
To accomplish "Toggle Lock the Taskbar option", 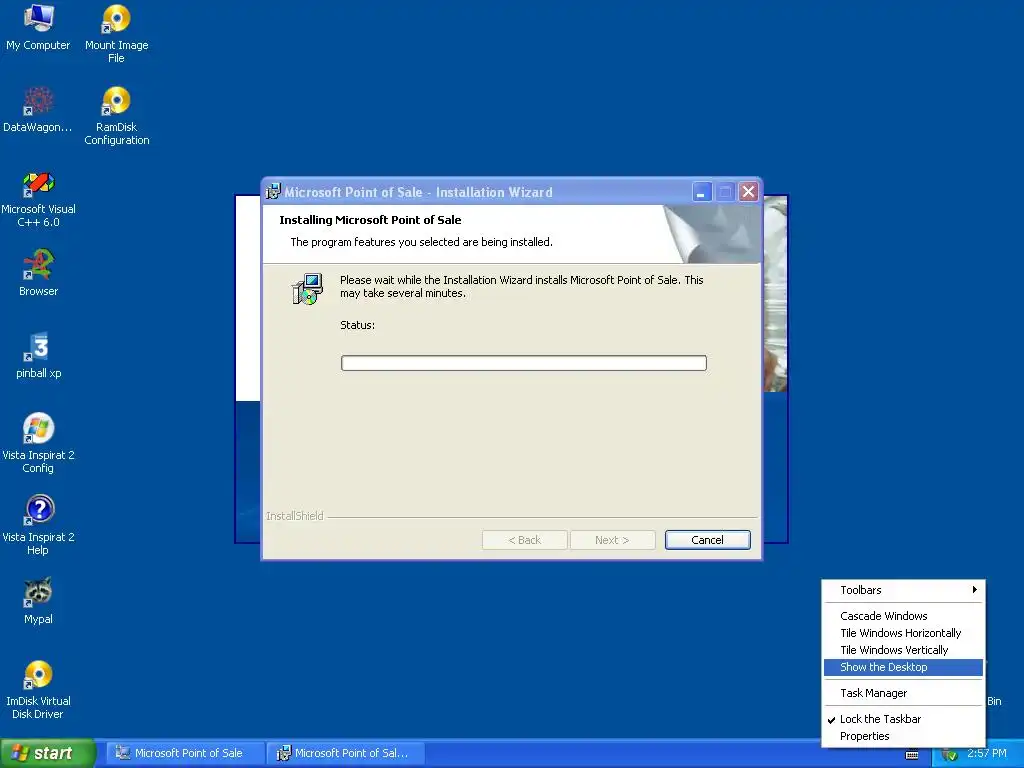I will click(903, 719).
